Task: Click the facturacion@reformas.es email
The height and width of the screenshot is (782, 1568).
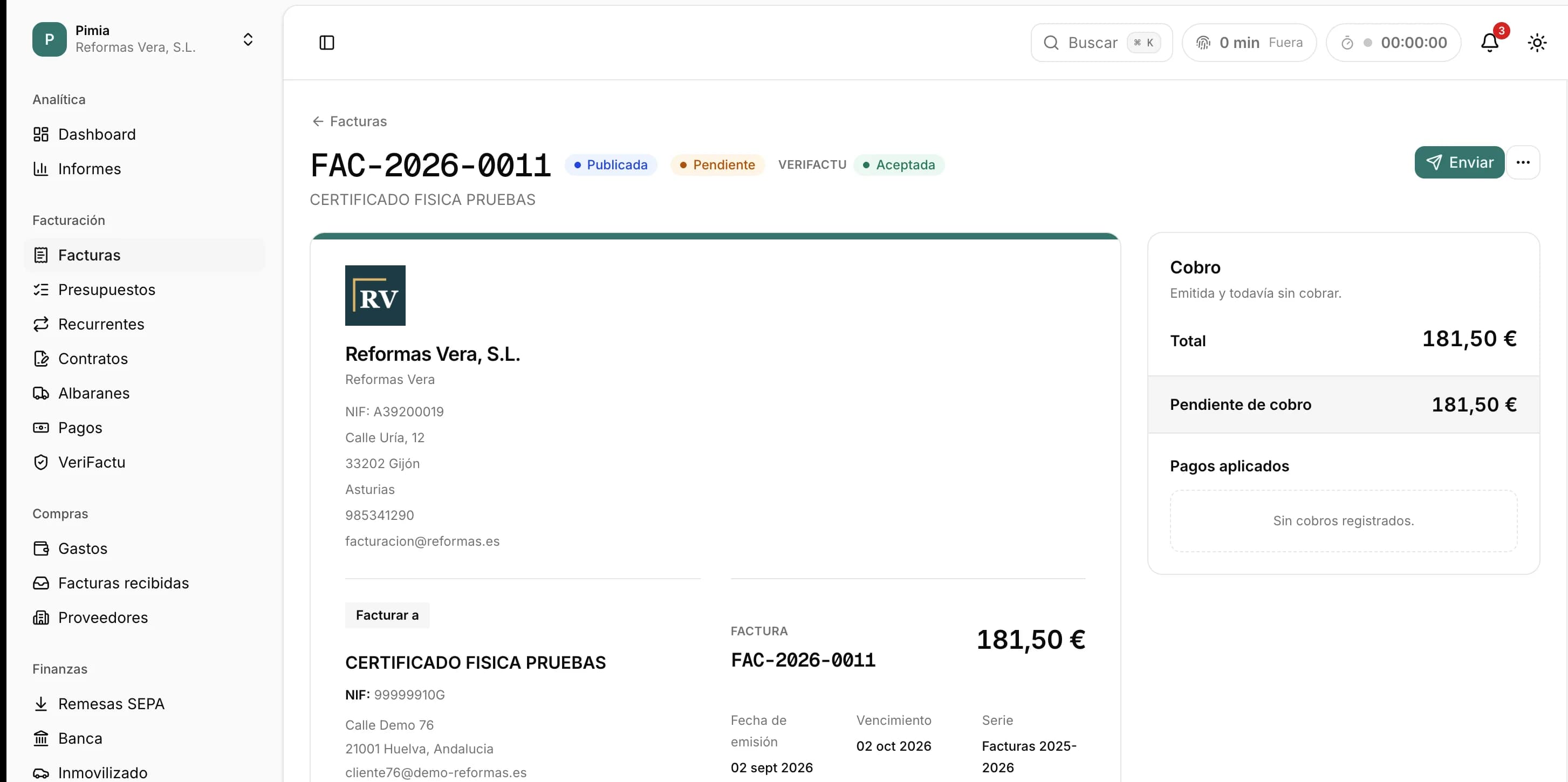Action: [x=422, y=541]
